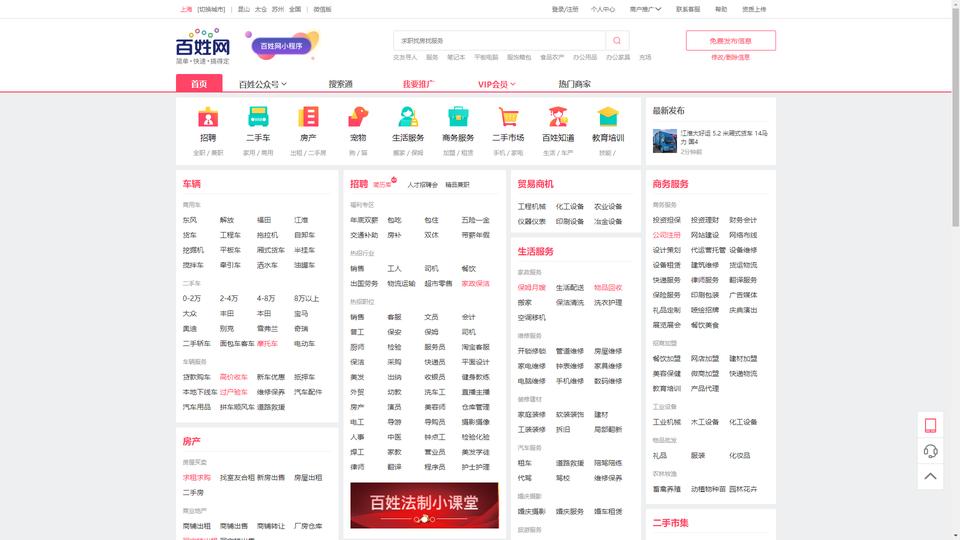
Task: Click 东风 under commercial vehicles
Action: coord(190,220)
